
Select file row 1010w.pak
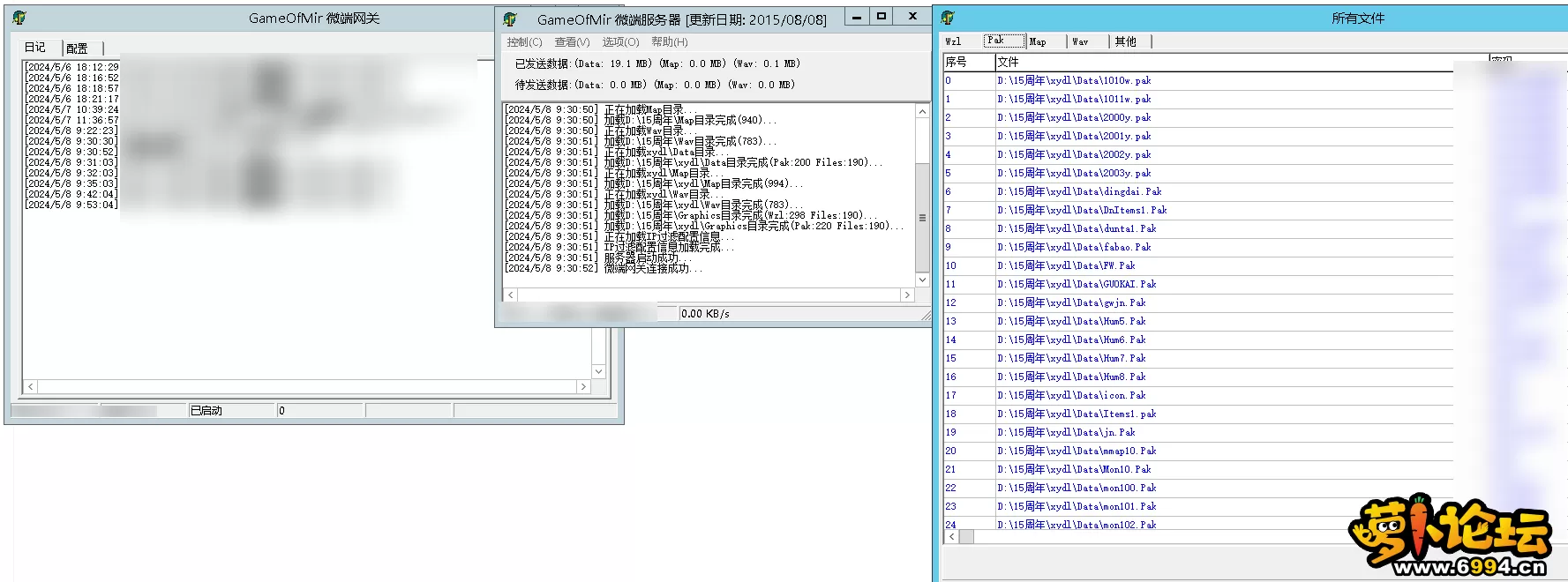1198,80
